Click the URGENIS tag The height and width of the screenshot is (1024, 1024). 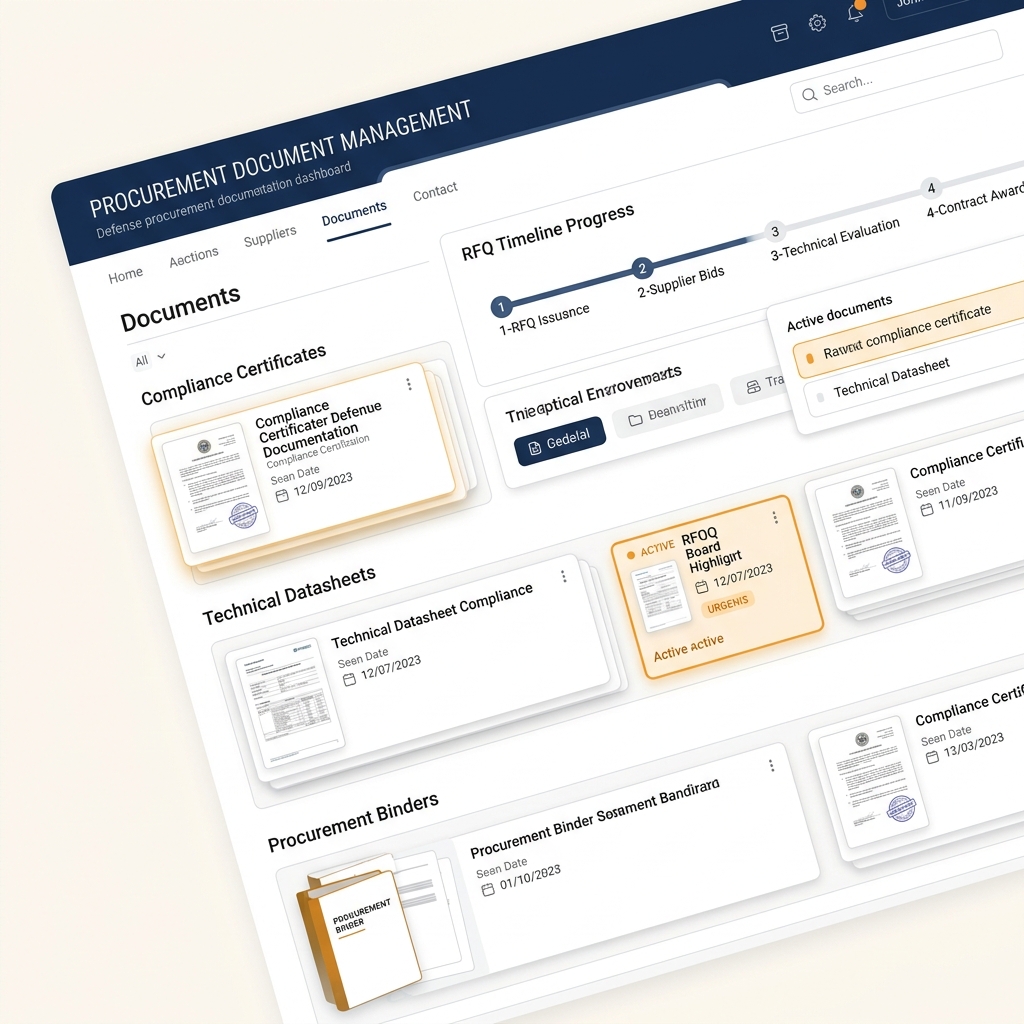pyautogui.click(x=728, y=604)
